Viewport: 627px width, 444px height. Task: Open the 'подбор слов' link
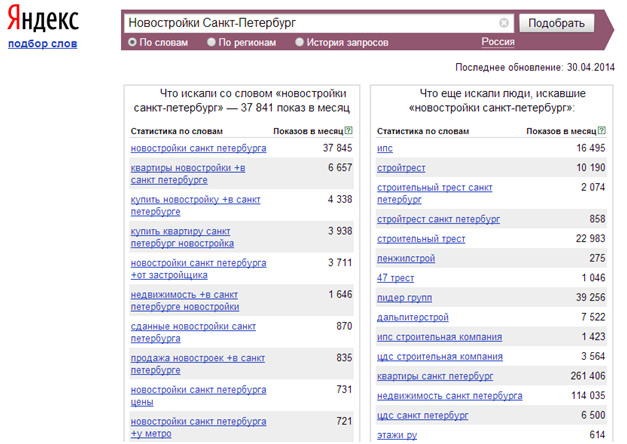43,44
